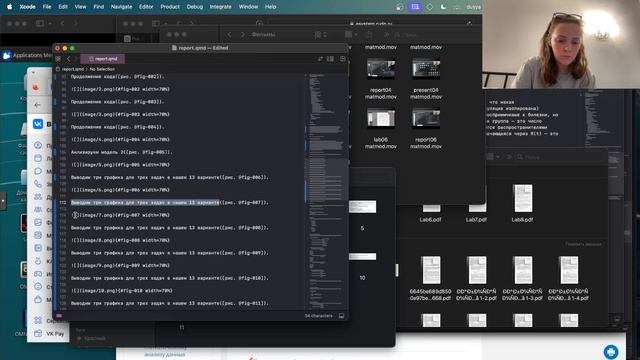640x360 pixels.
Task: Open the Integrate menu
Action: click(220, 7)
